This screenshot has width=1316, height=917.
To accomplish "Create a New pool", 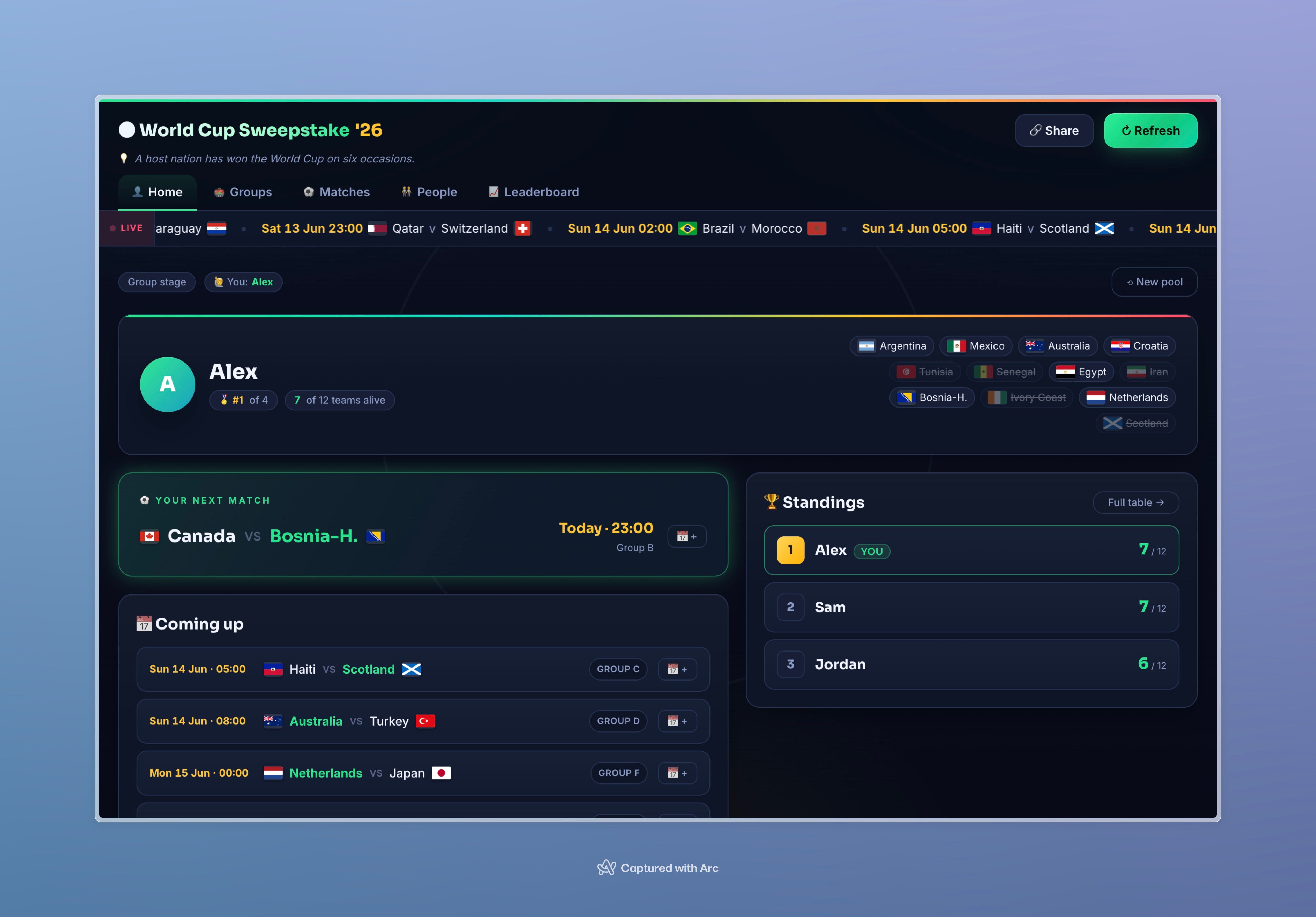I will pyautogui.click(x=1154, y=282).
